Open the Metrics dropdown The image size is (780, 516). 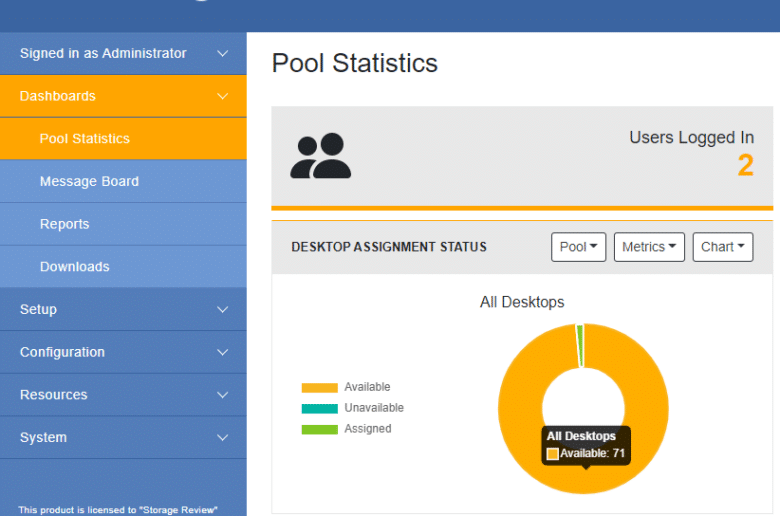coord(649,247)
